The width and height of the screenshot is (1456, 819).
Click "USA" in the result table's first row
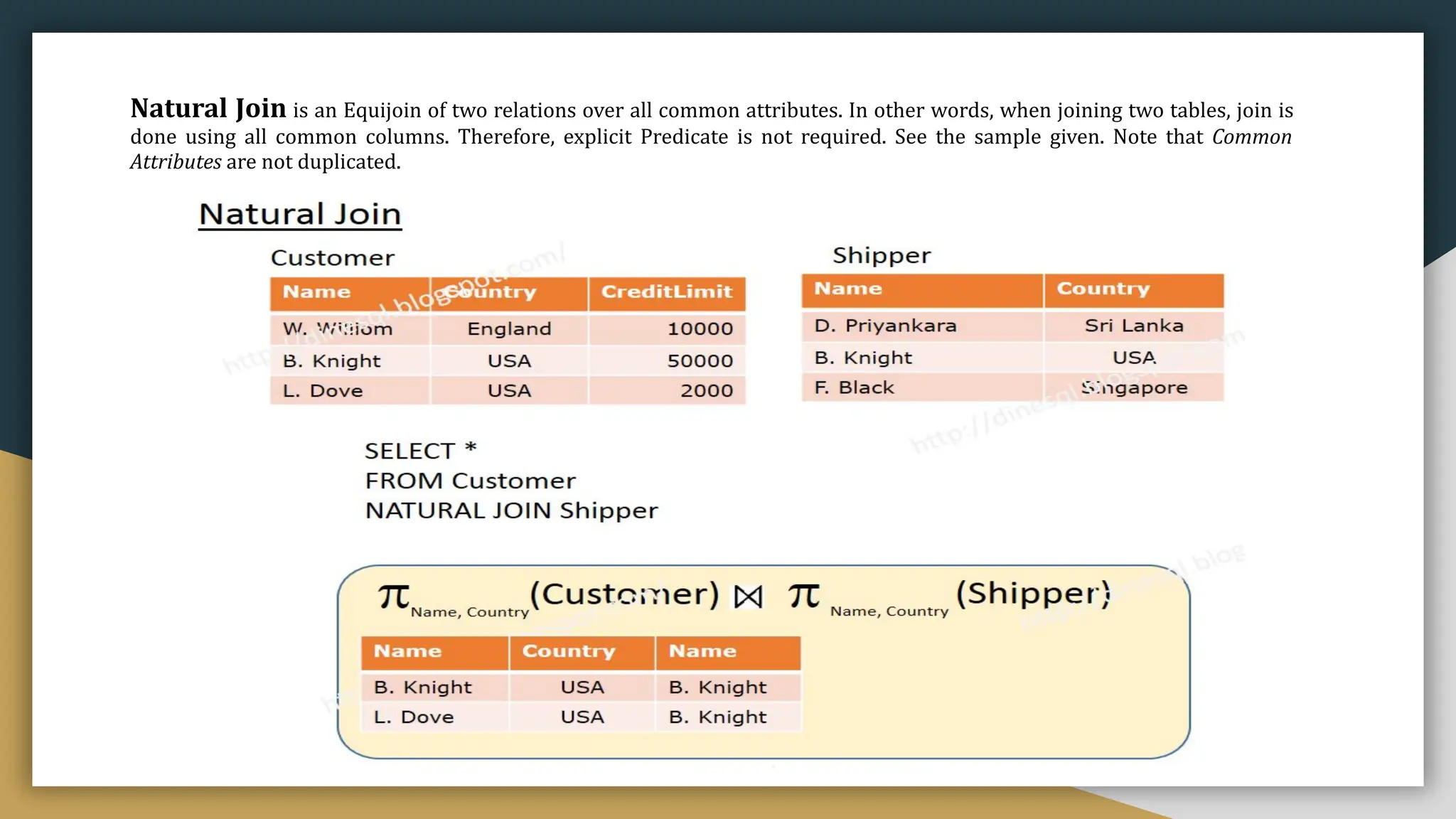[x=582, y=687]
